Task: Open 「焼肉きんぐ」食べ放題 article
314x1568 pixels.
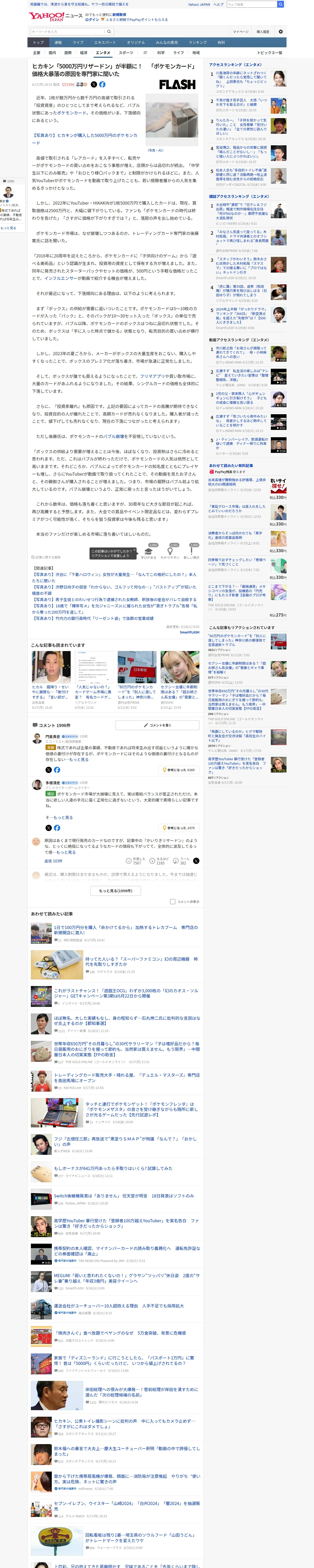Action: pos(120,1334)
